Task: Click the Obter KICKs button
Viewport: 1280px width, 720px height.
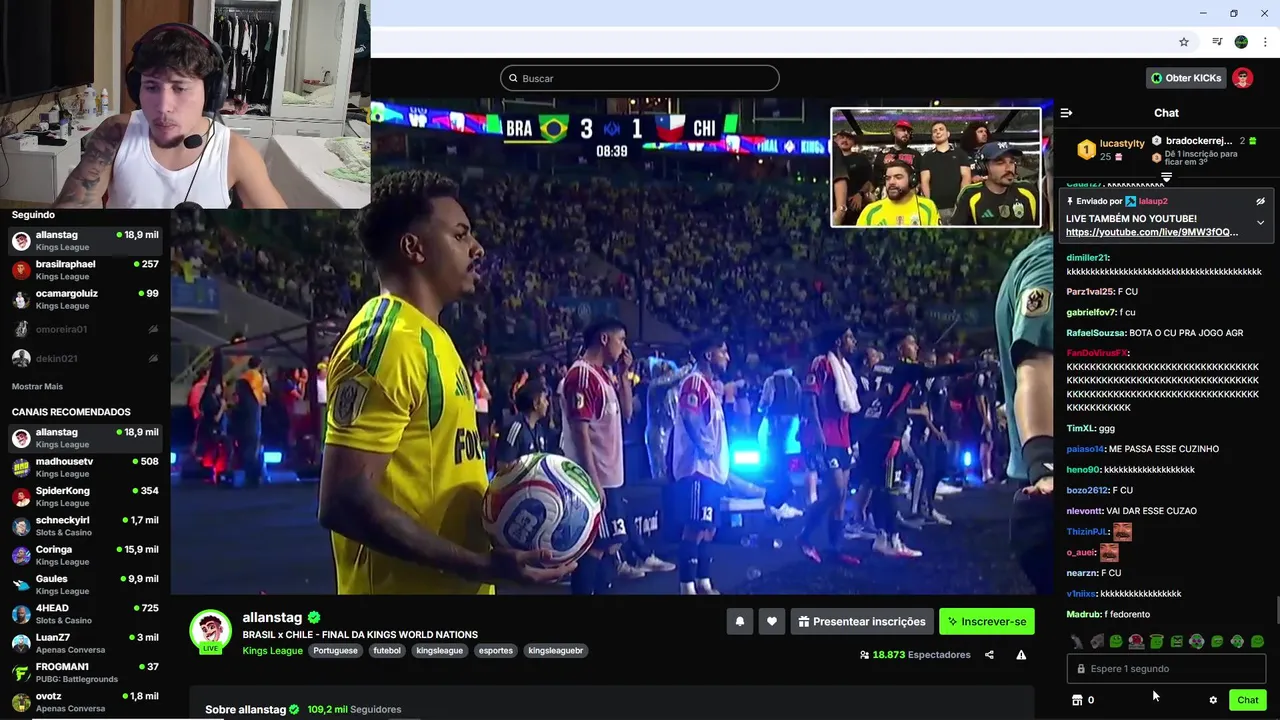Action: coord(1186,78)
